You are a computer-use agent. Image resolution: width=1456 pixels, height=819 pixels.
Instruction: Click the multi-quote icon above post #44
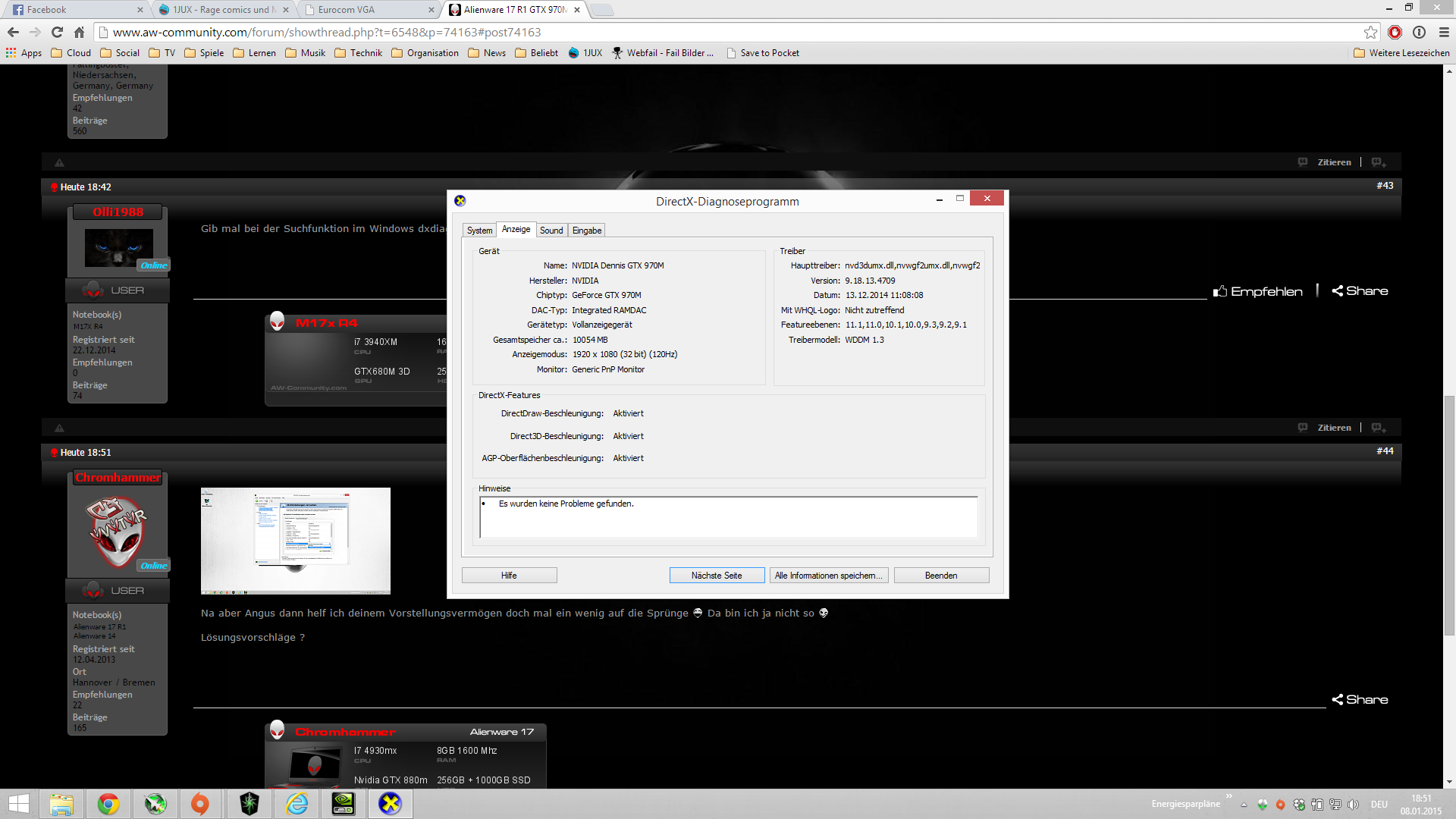1379,428
